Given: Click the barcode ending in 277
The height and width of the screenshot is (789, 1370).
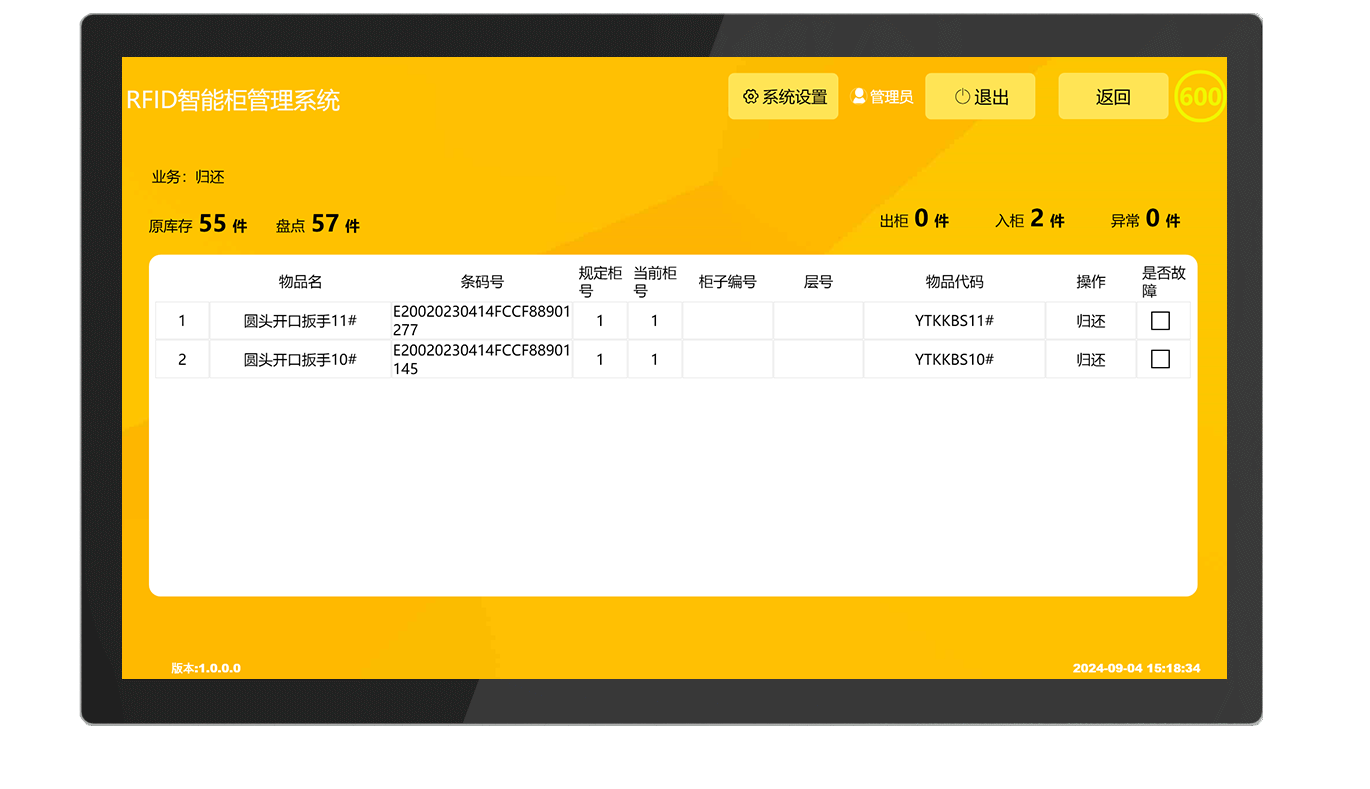Looking at the screenshot, I should [482, 321].
